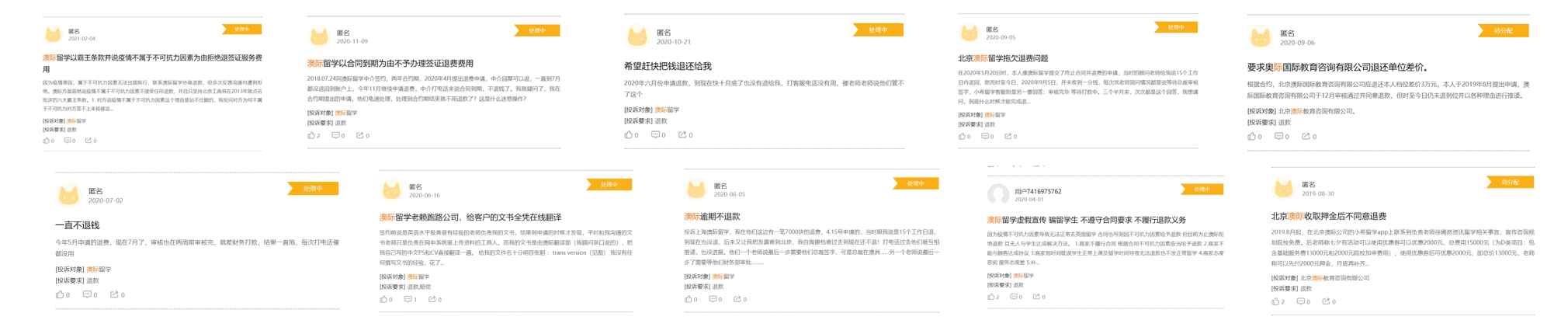Like the post by 用户7416975762
The height and width of the screenshot is (327, 1568).
(991, 297)
